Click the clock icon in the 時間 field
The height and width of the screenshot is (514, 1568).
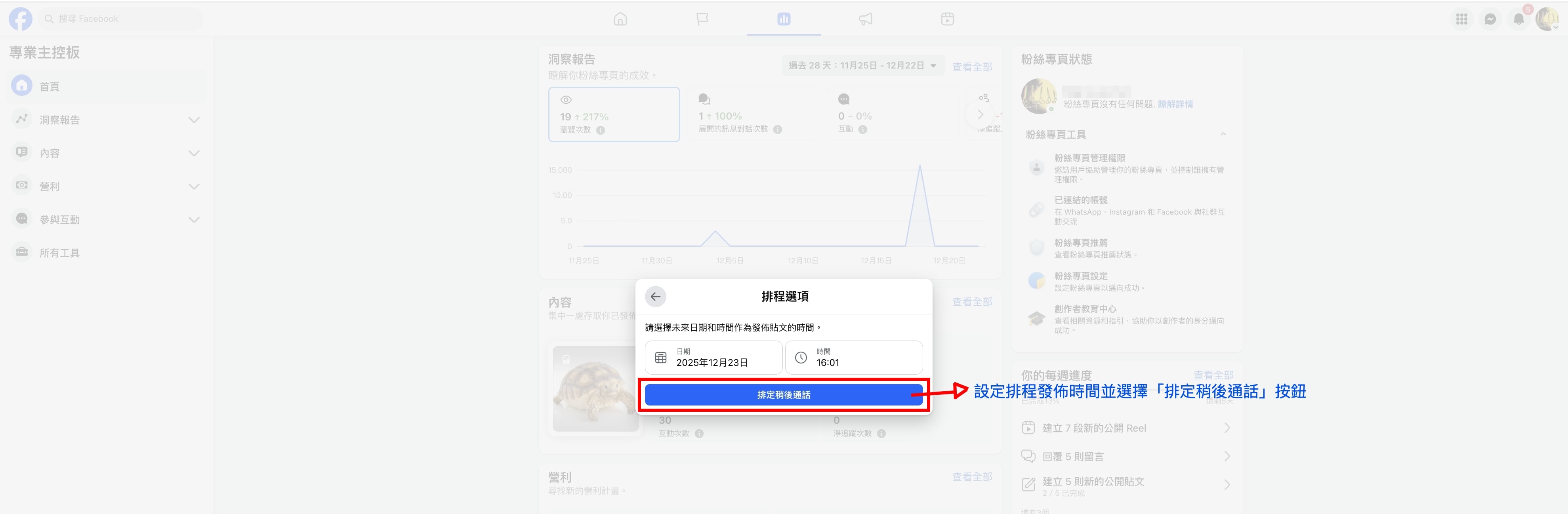801,358
